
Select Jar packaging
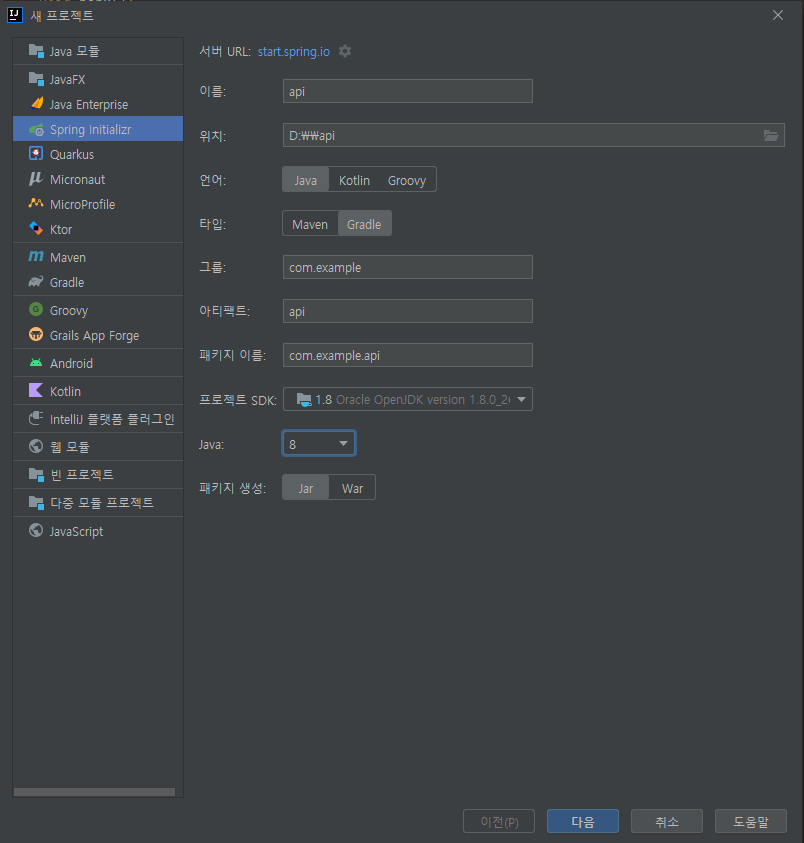[x=305, y=488]
